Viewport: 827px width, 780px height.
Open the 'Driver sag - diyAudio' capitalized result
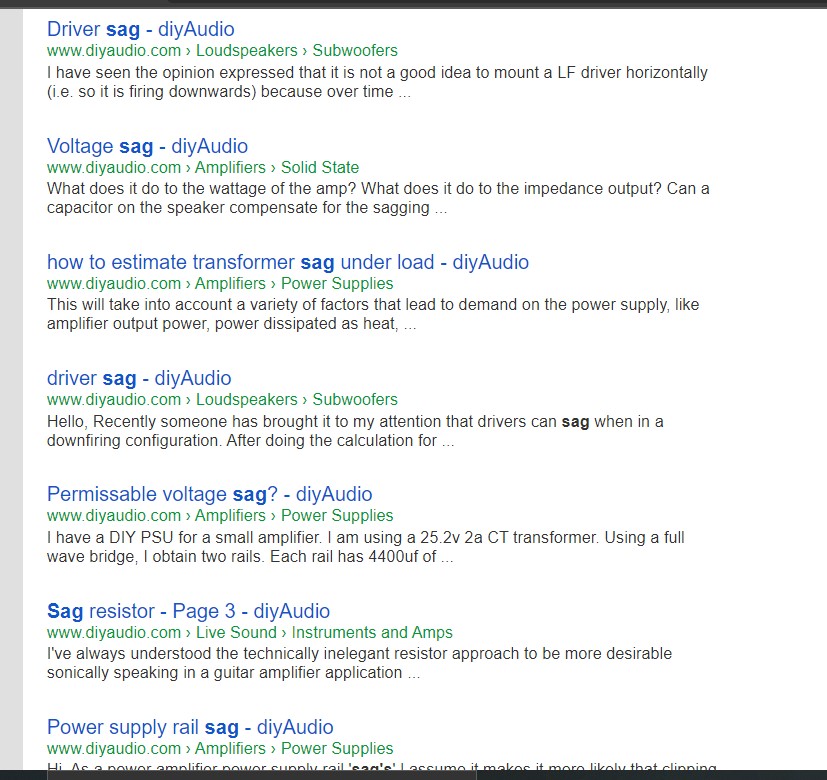click(x=140, y=30)
